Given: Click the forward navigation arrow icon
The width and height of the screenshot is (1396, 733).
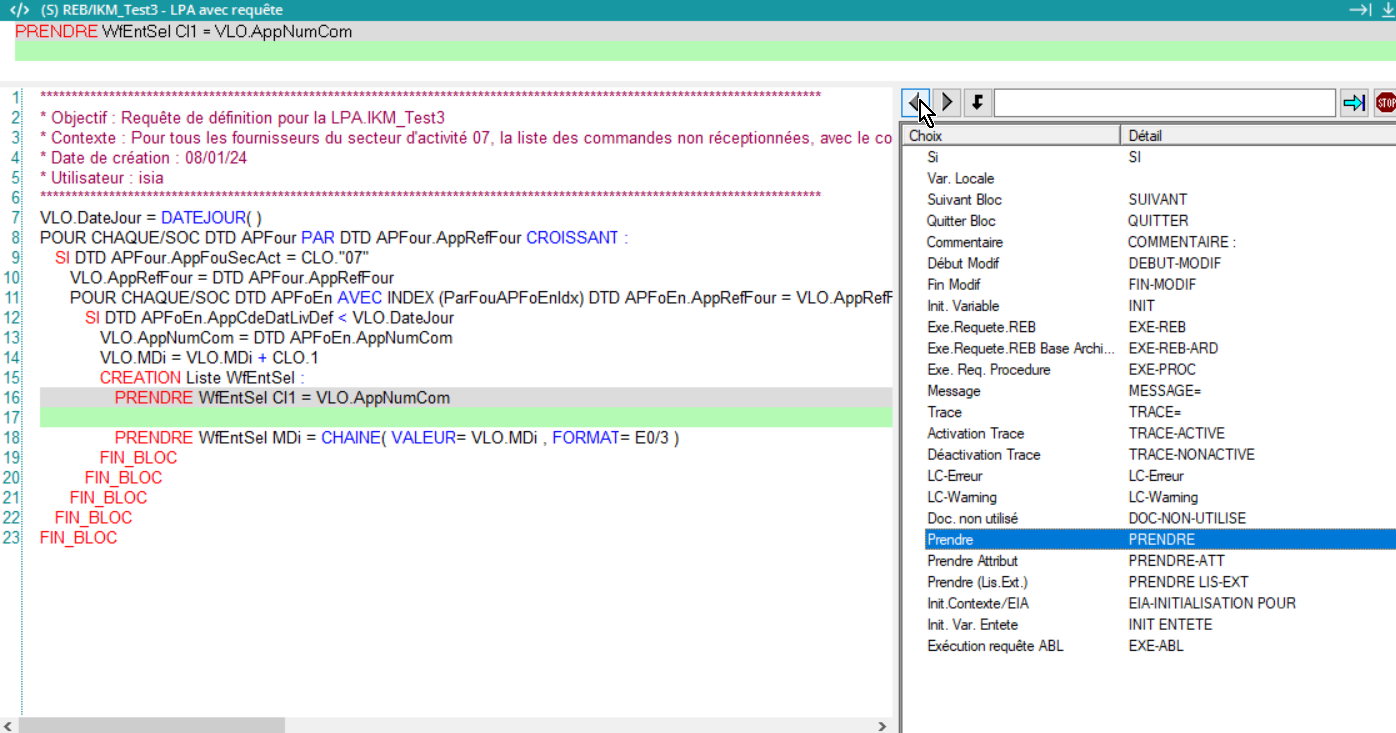Looking at the screenshot, I should [x=947, y=102].
